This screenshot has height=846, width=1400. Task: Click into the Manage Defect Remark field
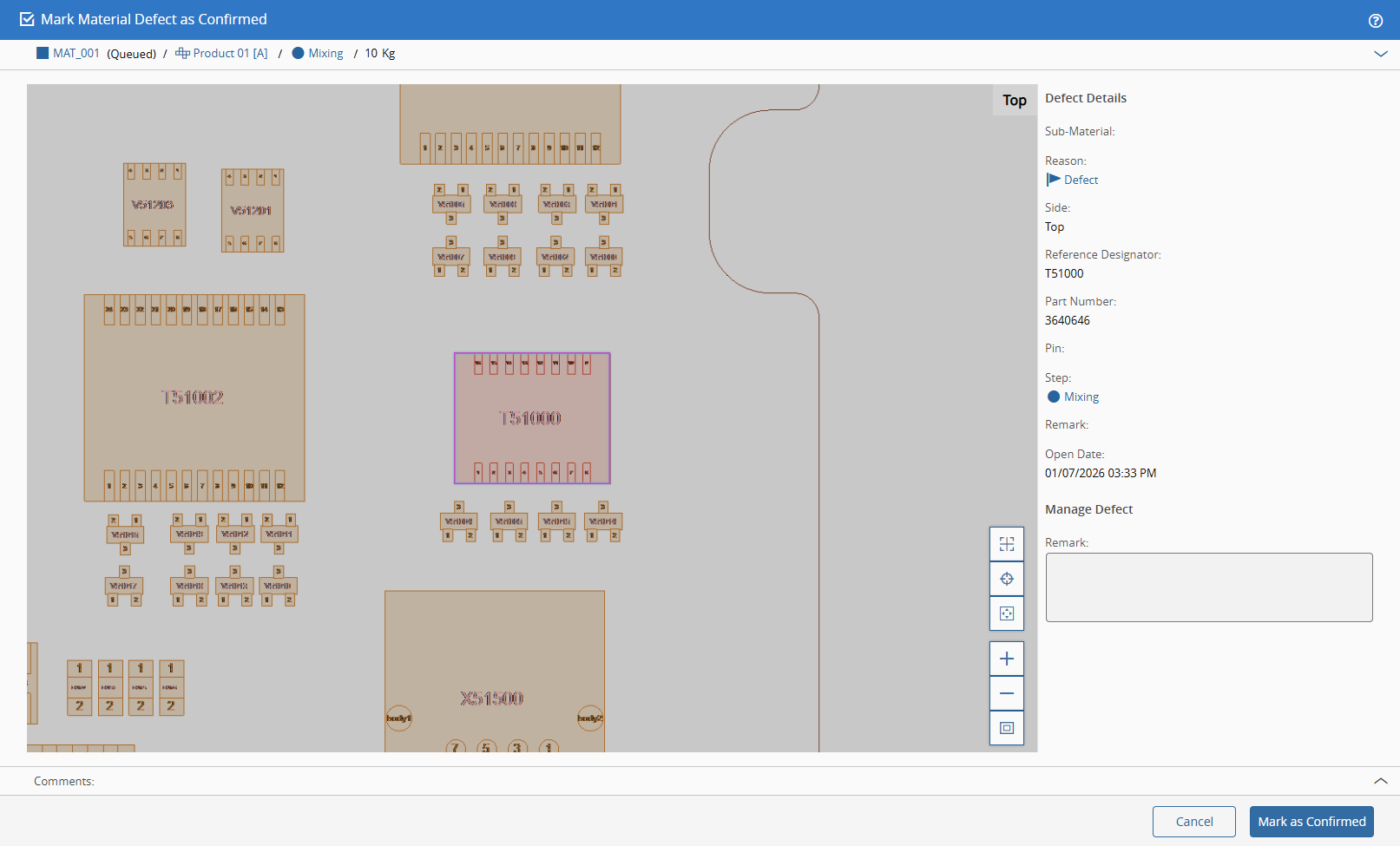pyautogui.click(x=1208, y=587)
